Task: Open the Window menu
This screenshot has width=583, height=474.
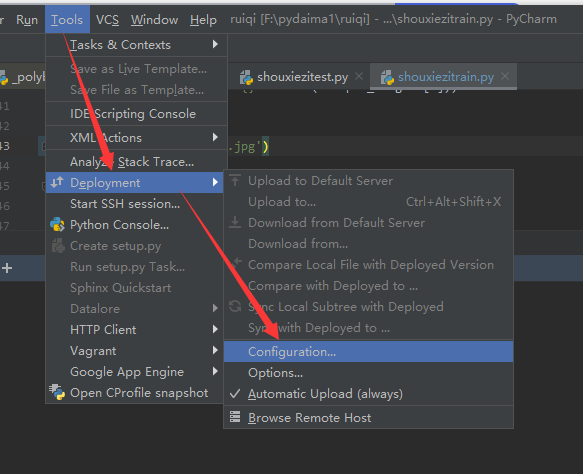Action: click(154, 20)
